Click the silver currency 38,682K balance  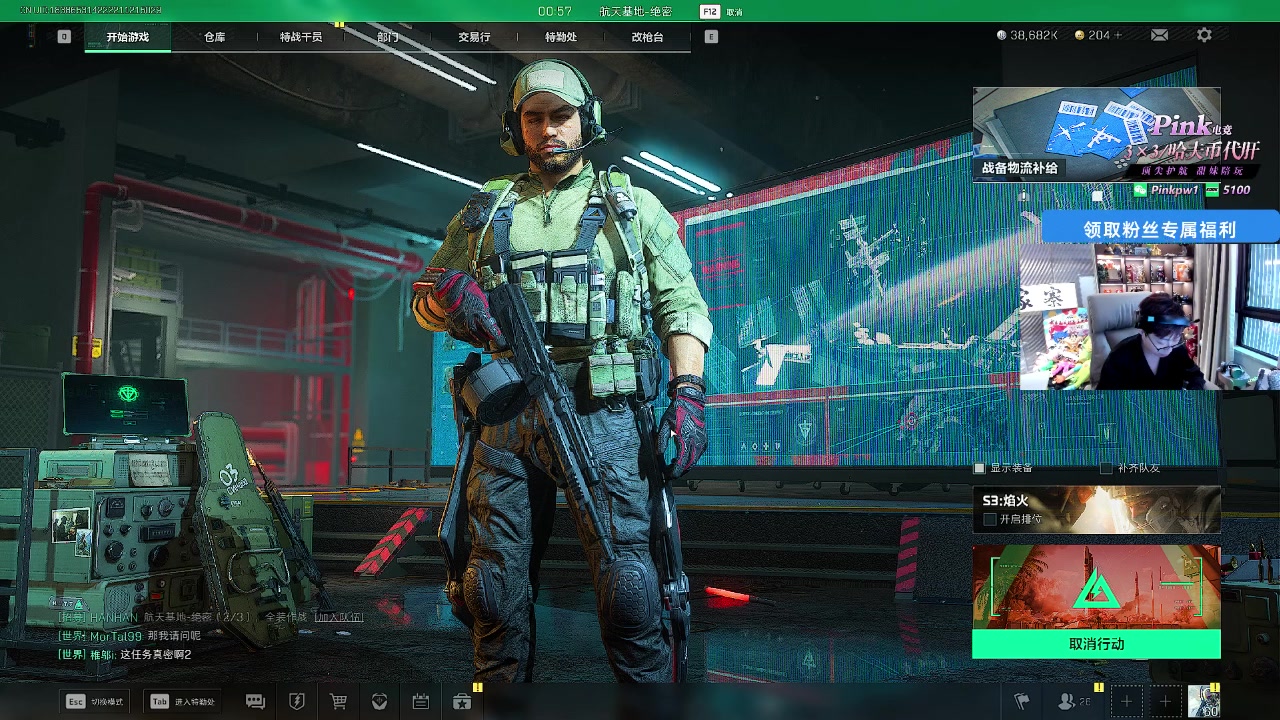1028,35
